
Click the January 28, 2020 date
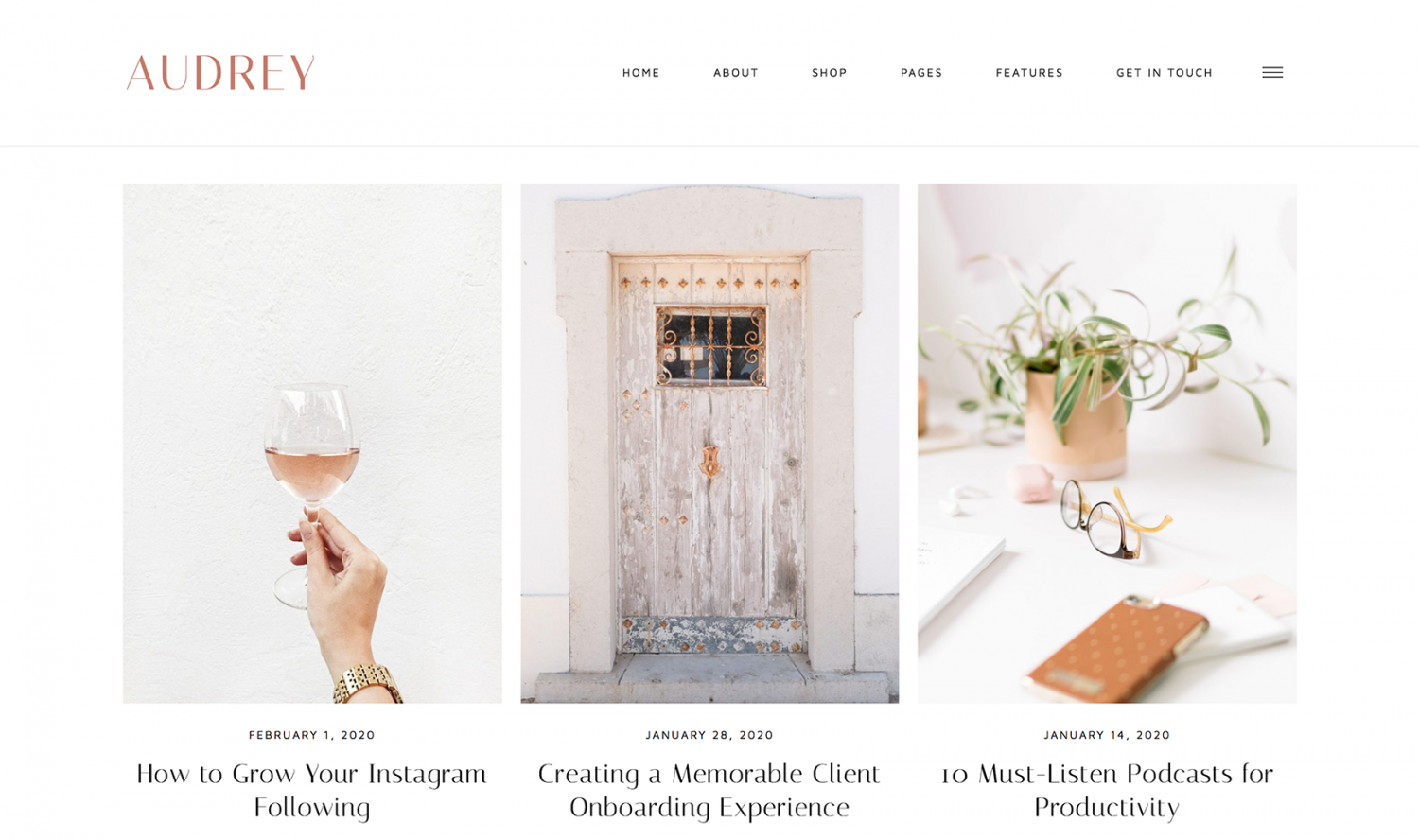[x=709, y=735]
